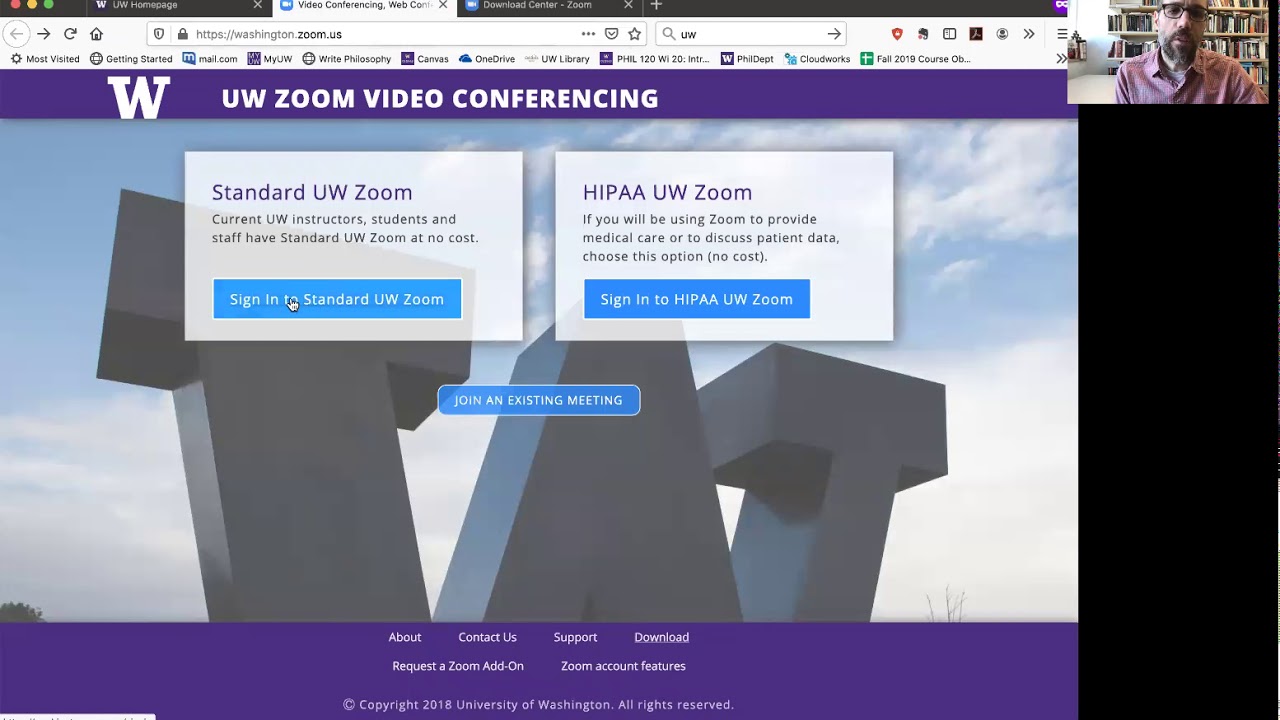
Task: Open the Canvas bookmark
Action: coord(425,59)
